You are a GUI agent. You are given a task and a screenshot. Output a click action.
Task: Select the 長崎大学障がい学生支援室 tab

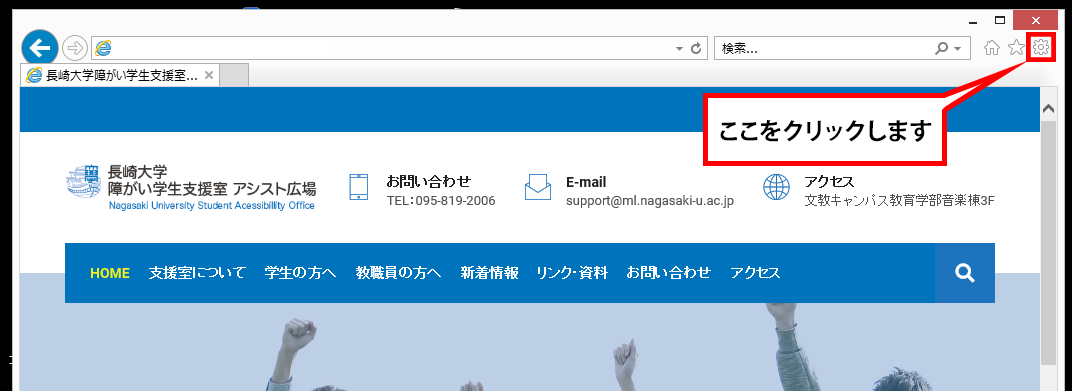(121, 75)
